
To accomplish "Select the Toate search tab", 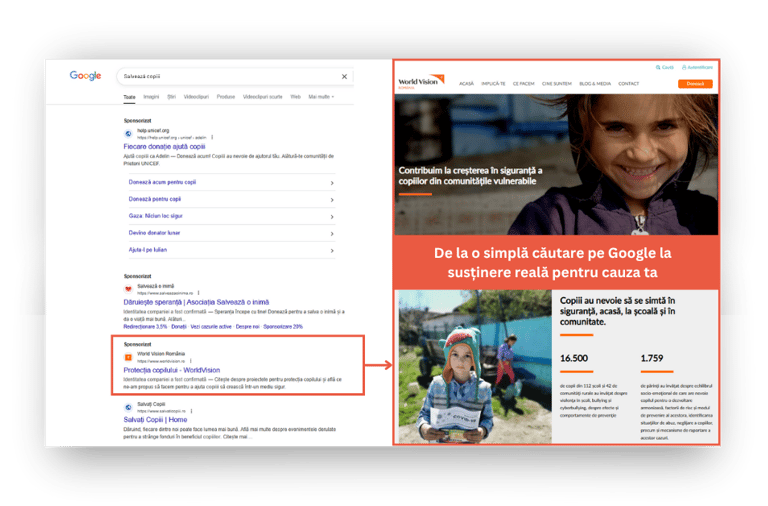I will (129, 97).
